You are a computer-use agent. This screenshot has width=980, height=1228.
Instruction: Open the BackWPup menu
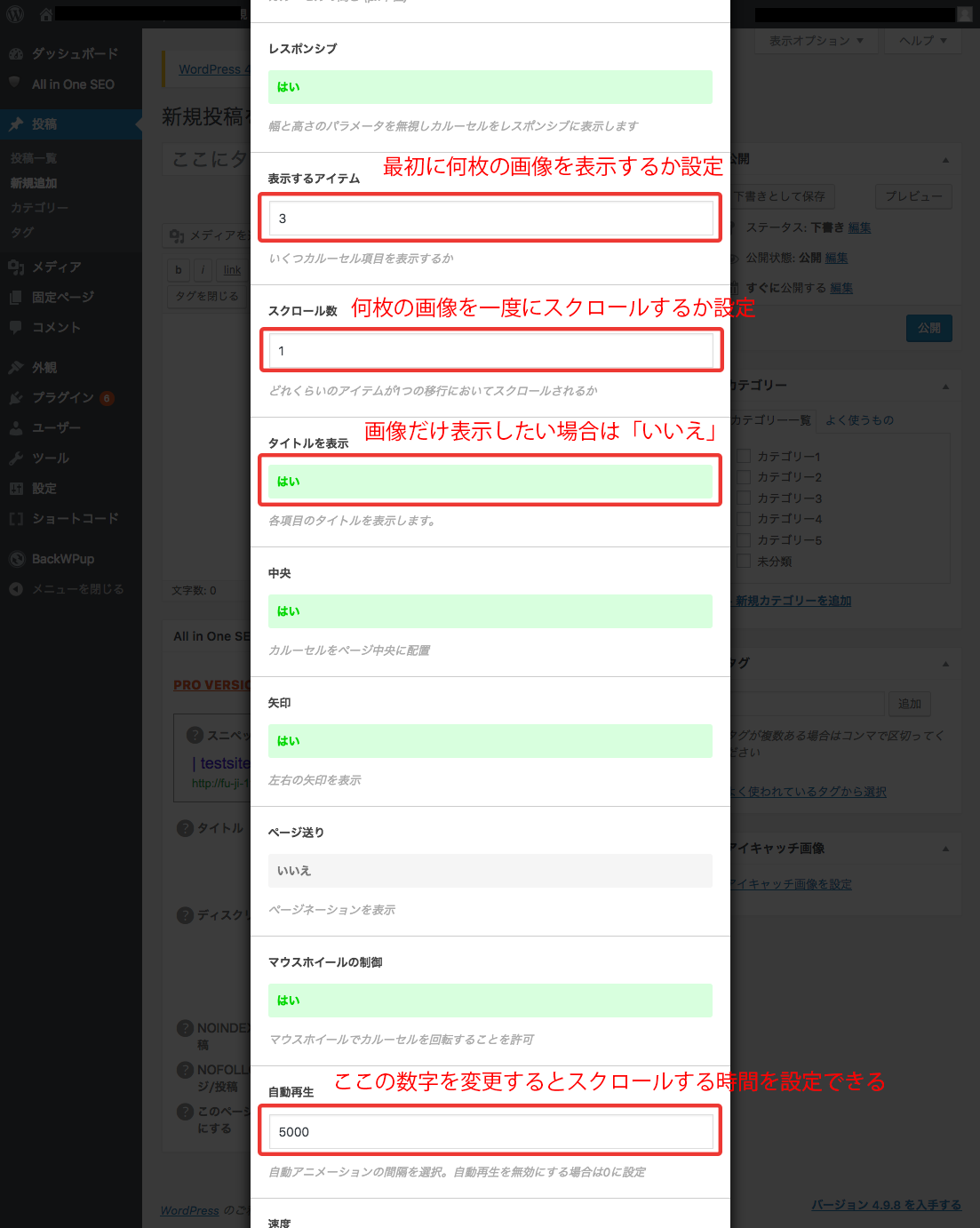point(62,559)
